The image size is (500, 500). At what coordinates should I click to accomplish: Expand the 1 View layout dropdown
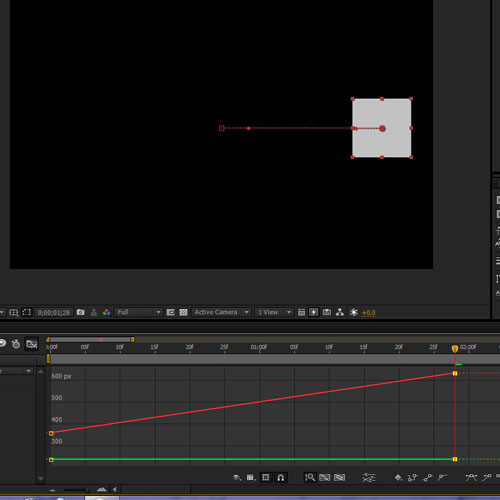(x=274, y=312)
